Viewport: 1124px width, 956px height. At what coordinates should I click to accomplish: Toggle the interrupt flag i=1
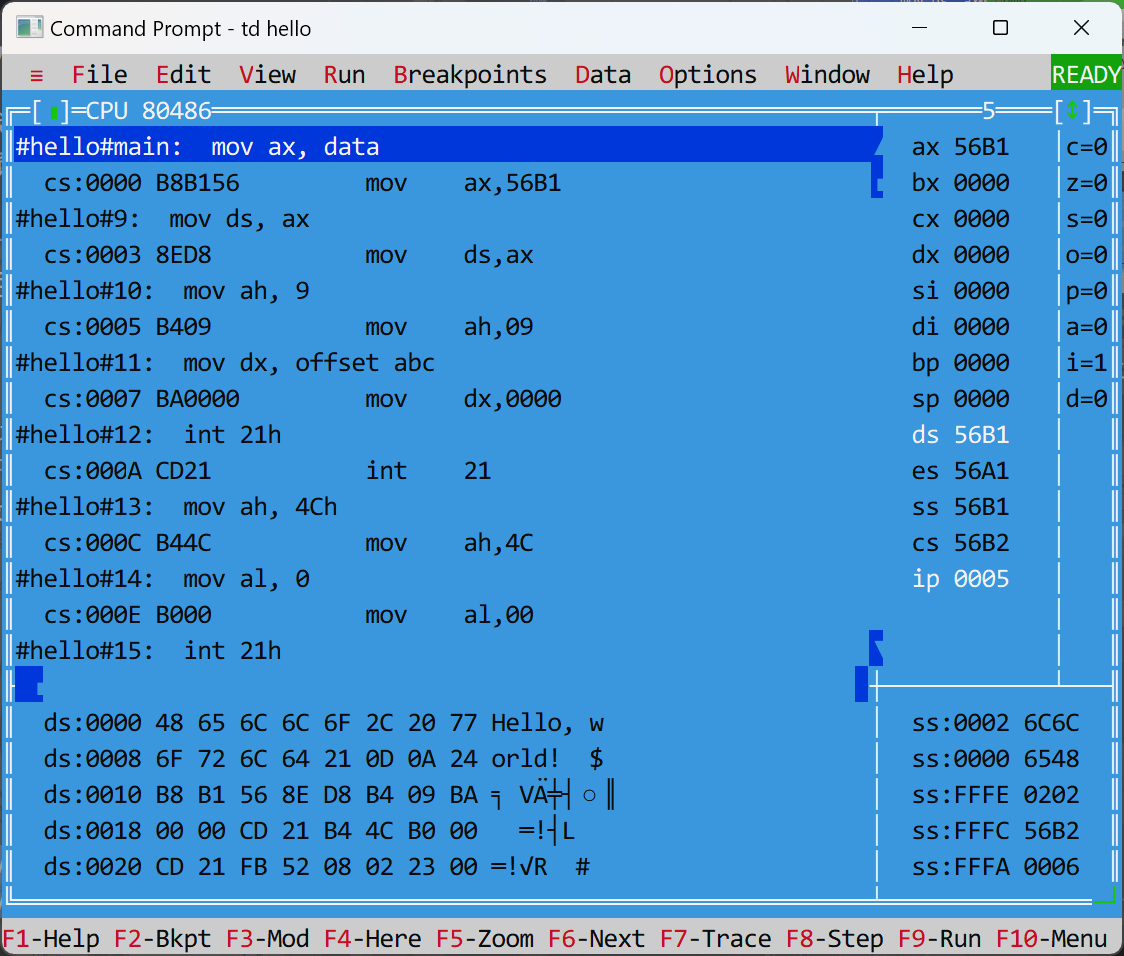coord(1086,363)
